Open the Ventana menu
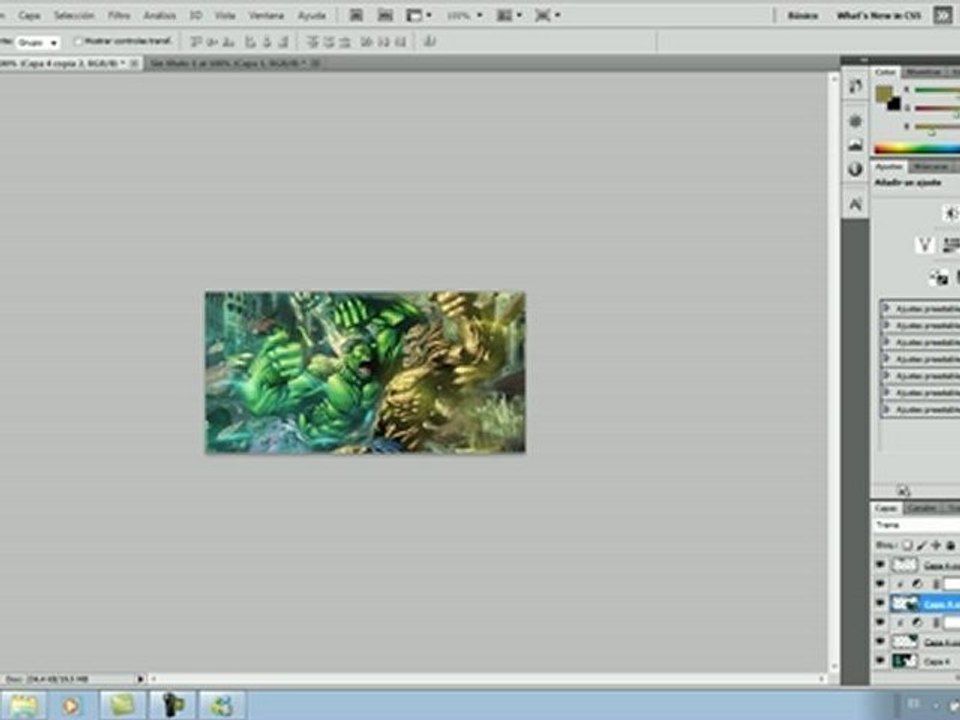Viewport: 960px width, 720px height. 266,15
